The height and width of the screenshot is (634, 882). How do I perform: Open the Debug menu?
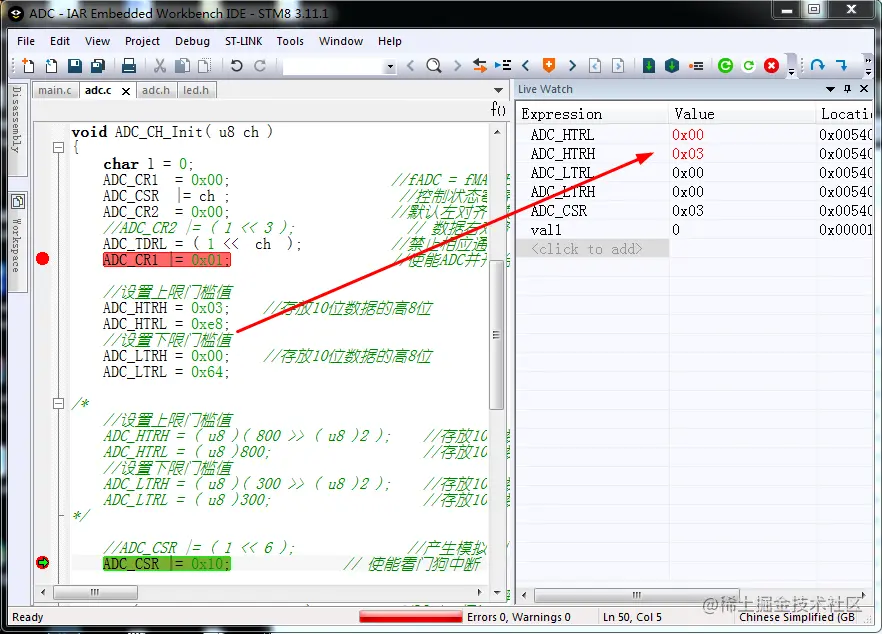pos(192,41)
